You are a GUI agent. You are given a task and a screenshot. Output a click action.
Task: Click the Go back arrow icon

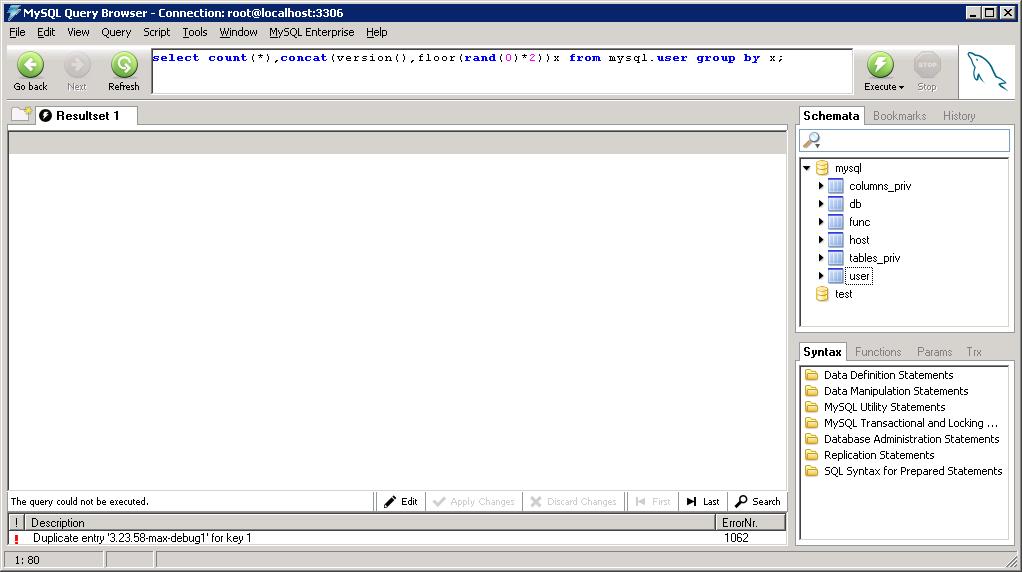click(30, 65)
